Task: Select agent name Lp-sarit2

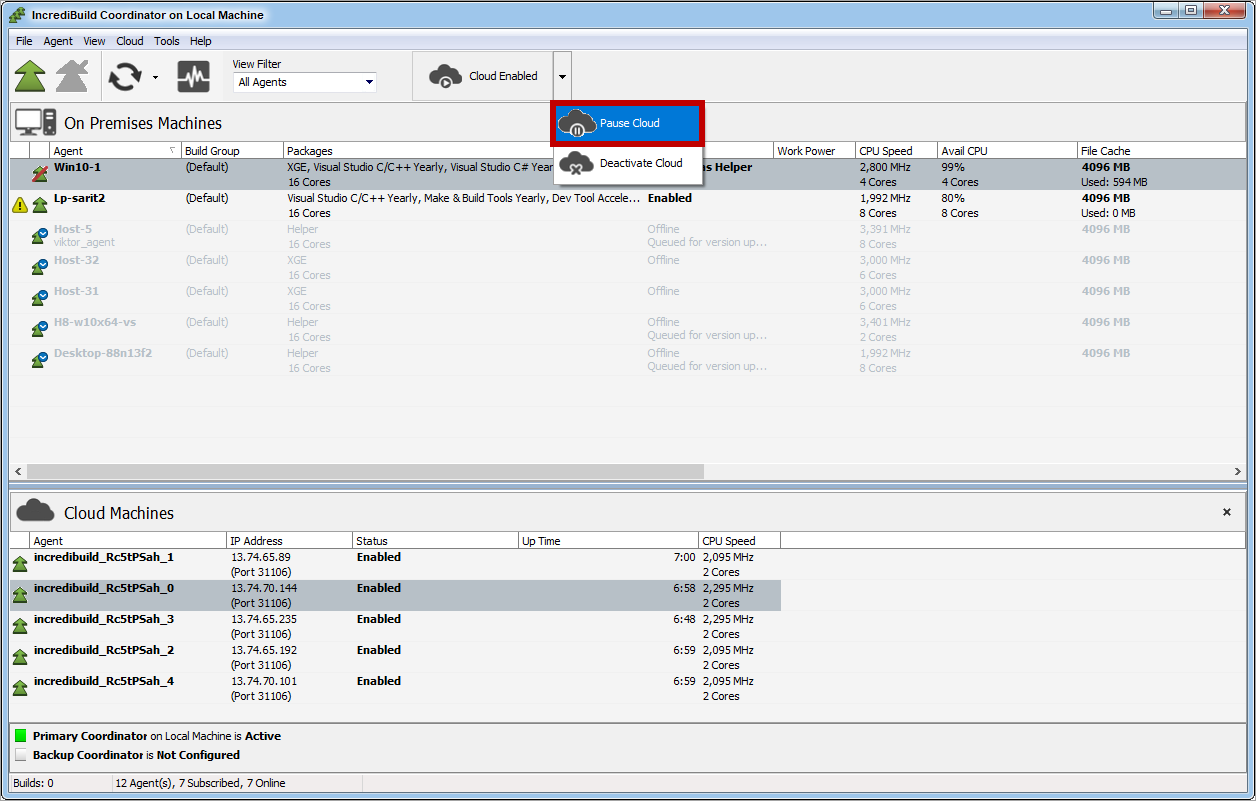Action: pos(80,198)
